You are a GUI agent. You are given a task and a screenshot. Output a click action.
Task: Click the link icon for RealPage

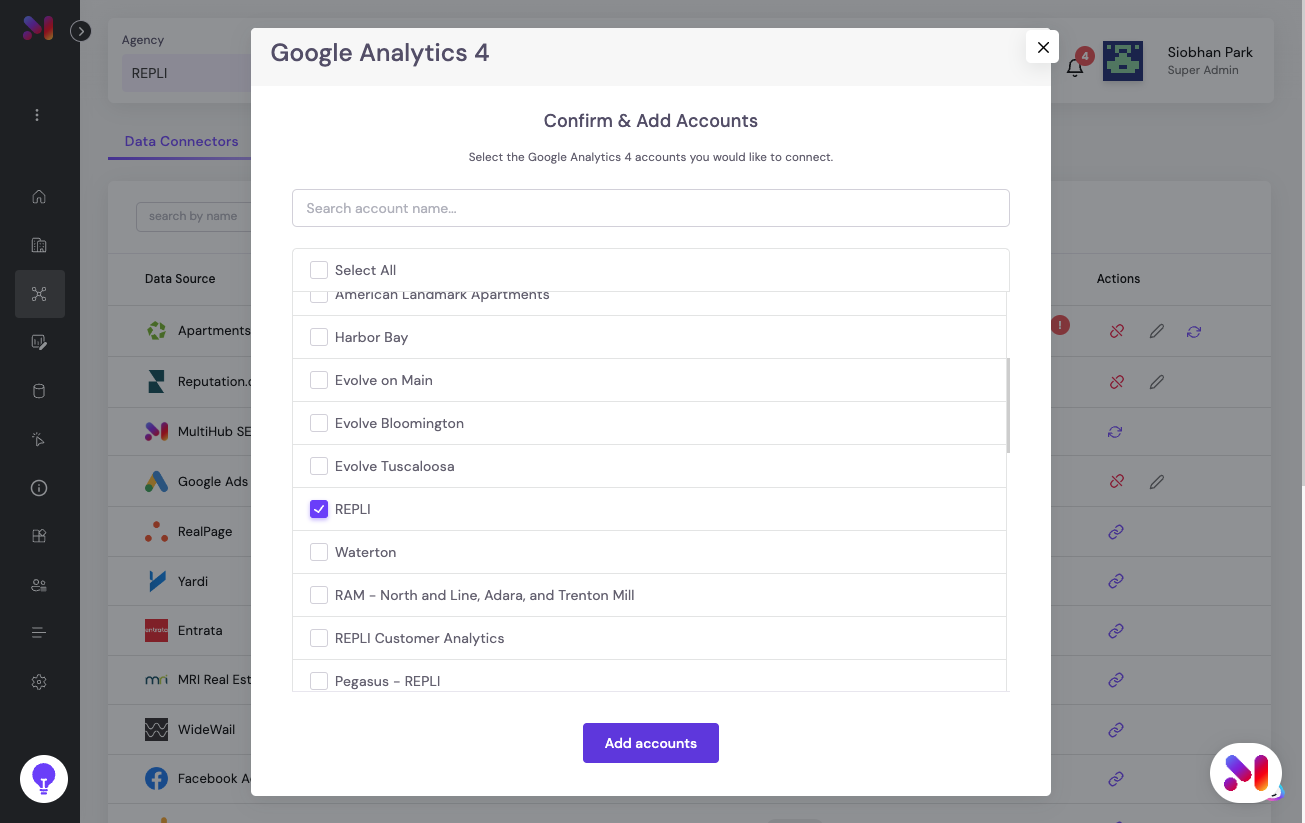point(1116,532)
